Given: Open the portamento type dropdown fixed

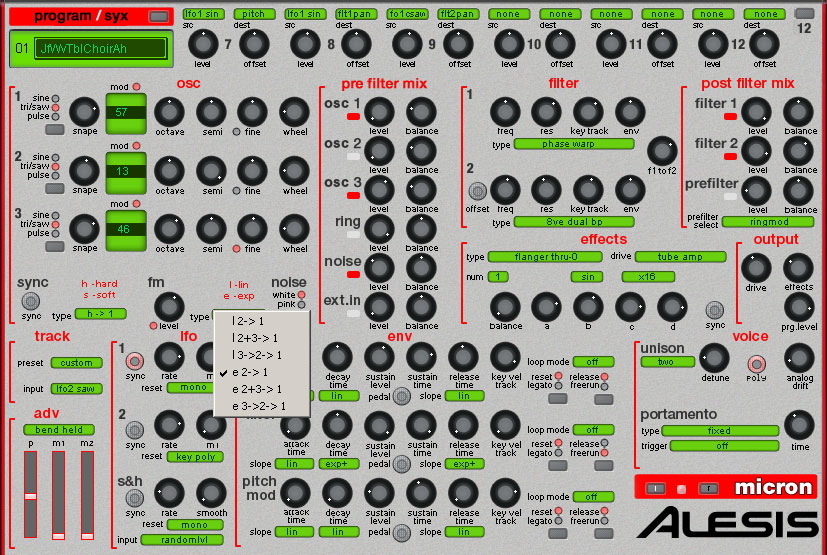Looking at the screenshot, I should tap(720, 430).
